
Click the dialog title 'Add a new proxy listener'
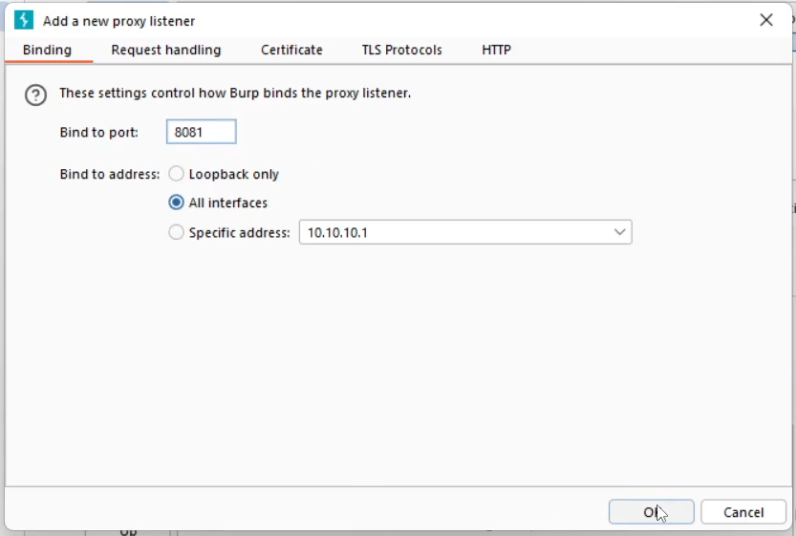tap(119, 21)
